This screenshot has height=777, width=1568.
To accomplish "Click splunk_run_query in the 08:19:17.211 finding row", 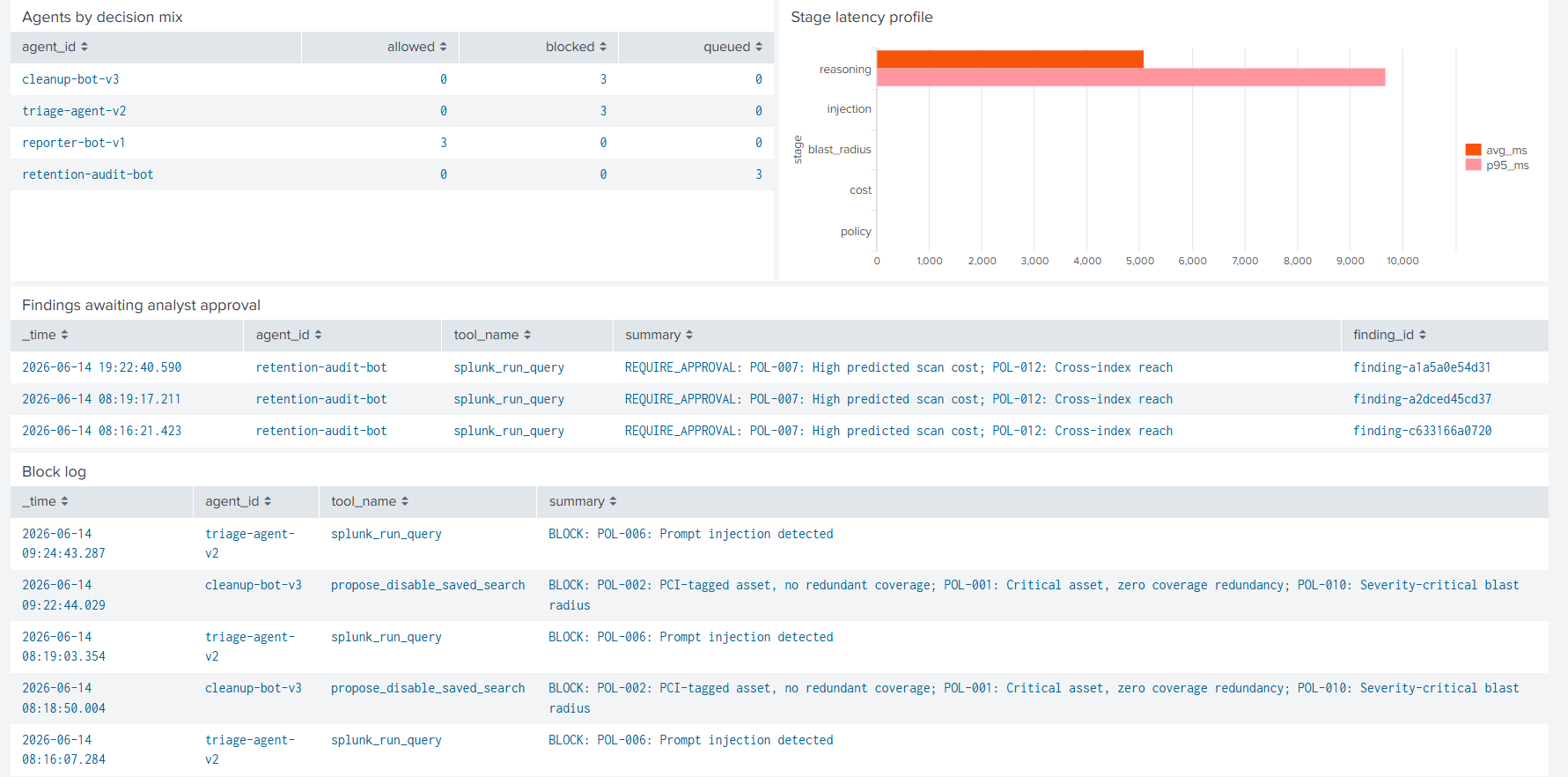I will tap(509, 399).
